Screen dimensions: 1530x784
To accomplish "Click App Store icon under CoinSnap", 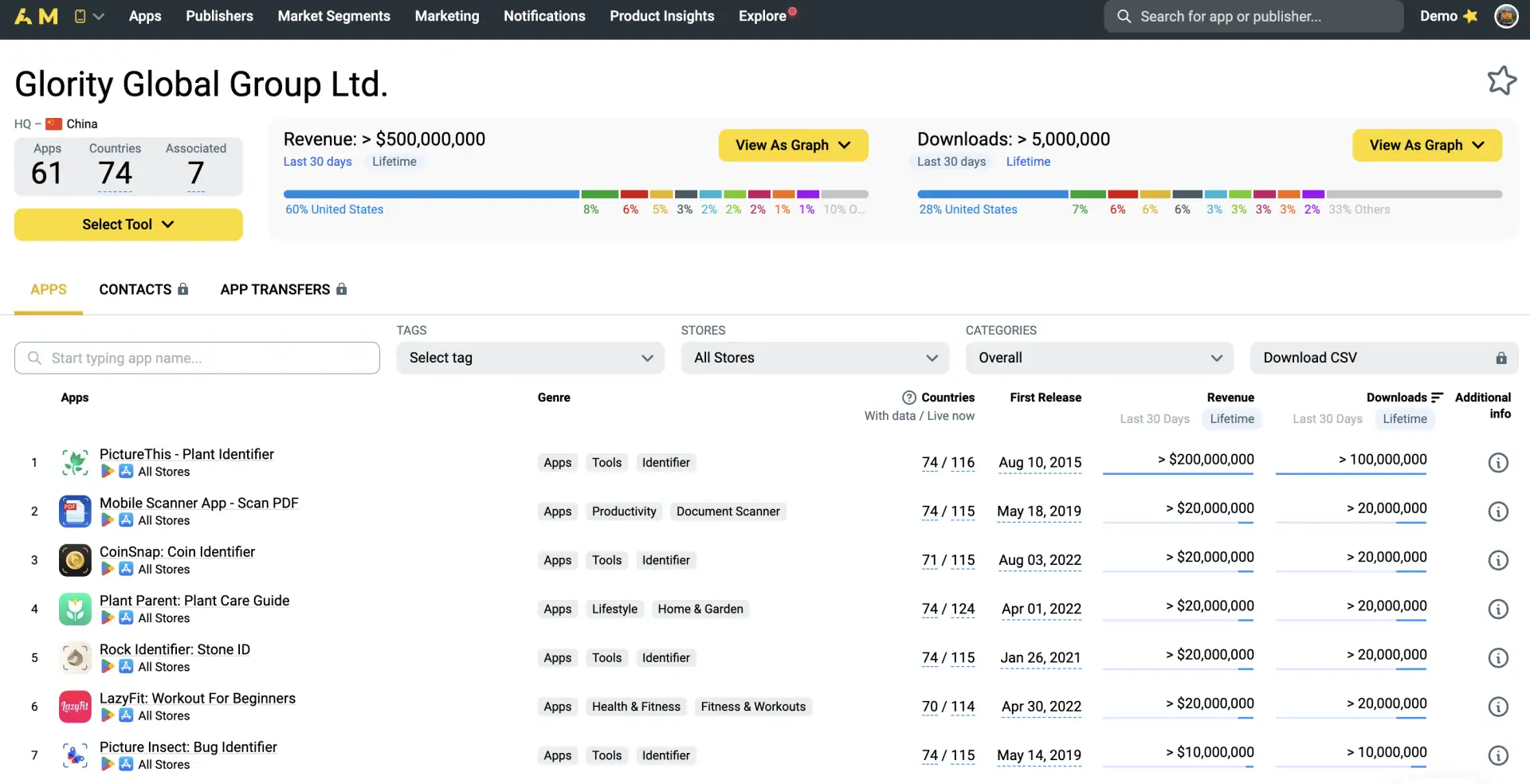I will 126,569.
